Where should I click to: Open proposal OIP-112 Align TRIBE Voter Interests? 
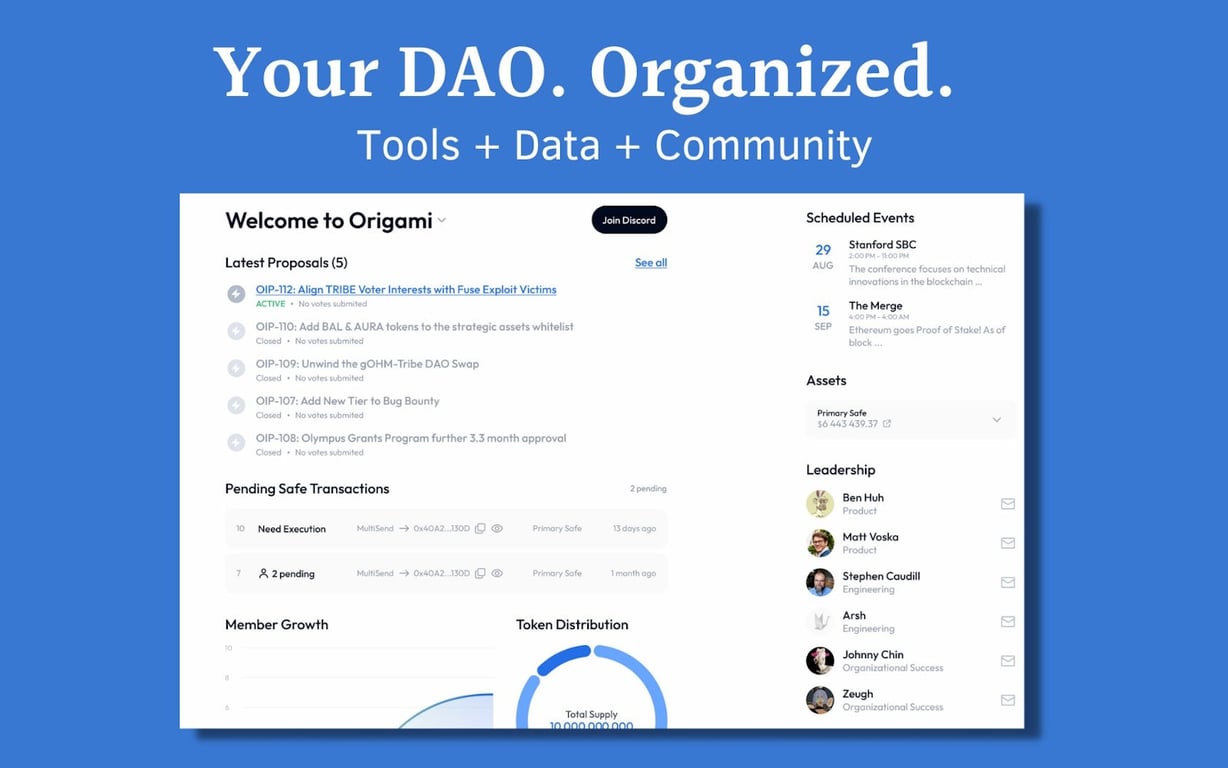click(x=406, y=290)
